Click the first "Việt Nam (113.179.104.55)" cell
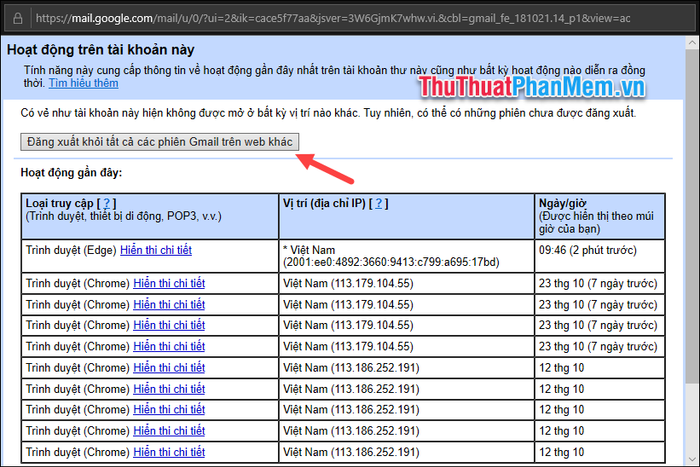This screenshot has height=467, width=700. click(x=406, y=284)
